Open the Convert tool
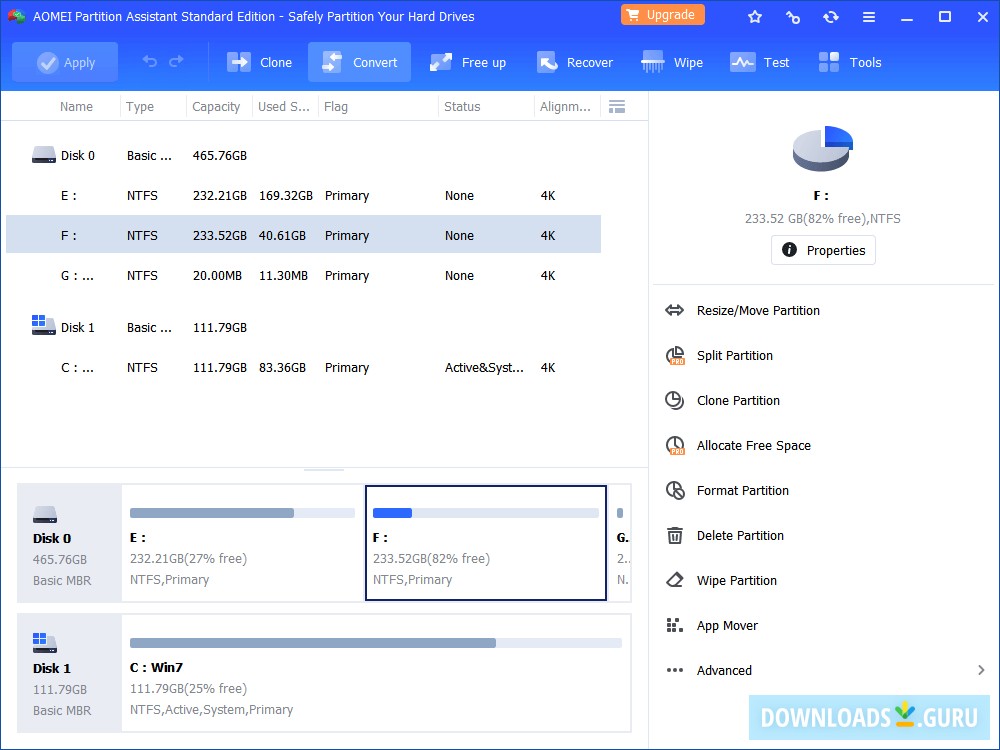This screenshot has width=1000, height=750. 359,61
